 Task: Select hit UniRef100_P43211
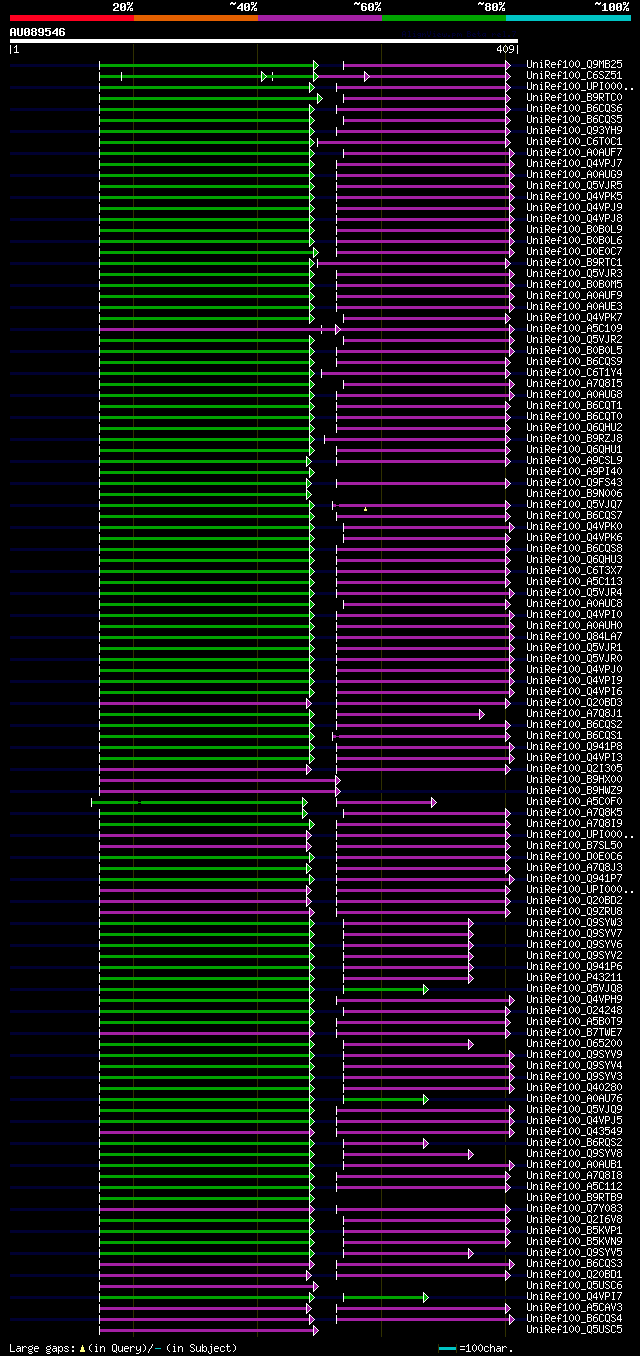click(x=574, y=977)
